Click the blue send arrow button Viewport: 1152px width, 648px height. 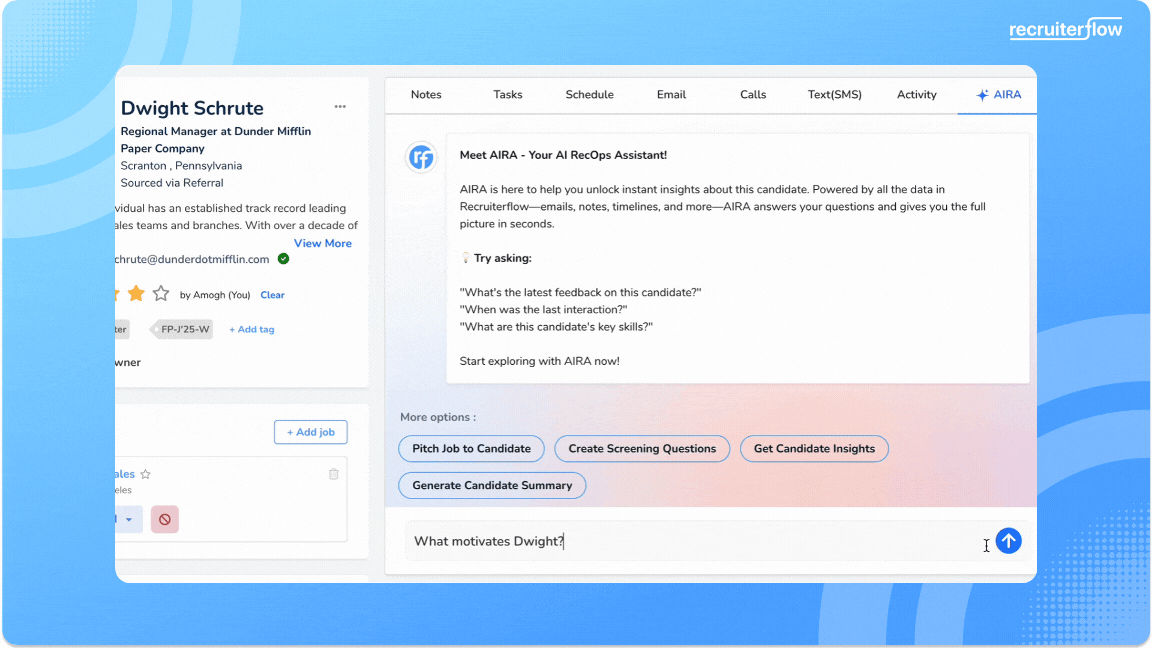click(x=1009, y=541)
